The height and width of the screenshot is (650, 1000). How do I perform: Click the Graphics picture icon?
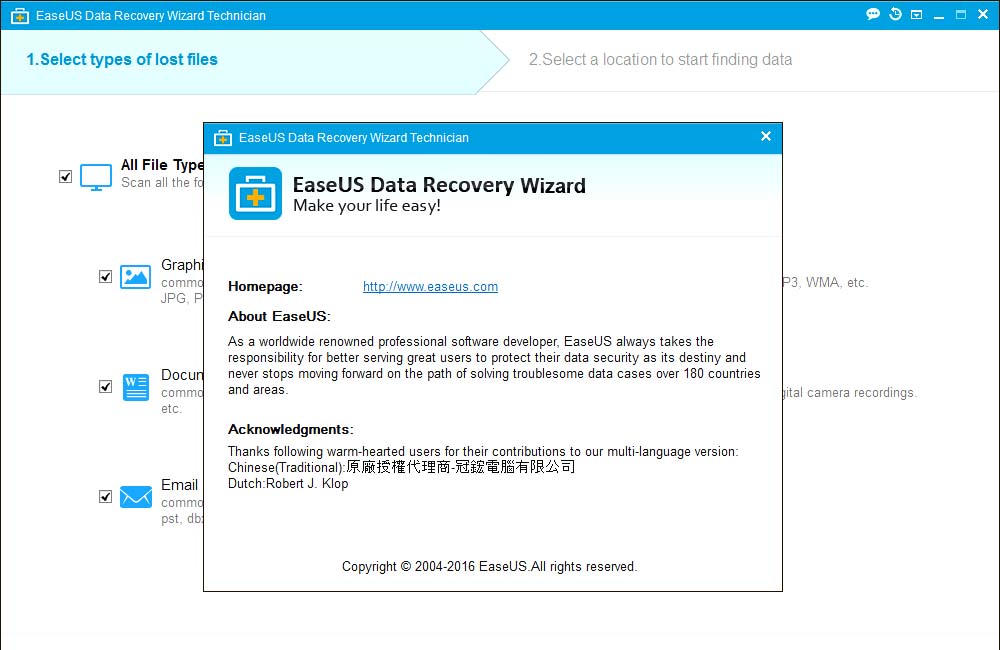(135, 276)
